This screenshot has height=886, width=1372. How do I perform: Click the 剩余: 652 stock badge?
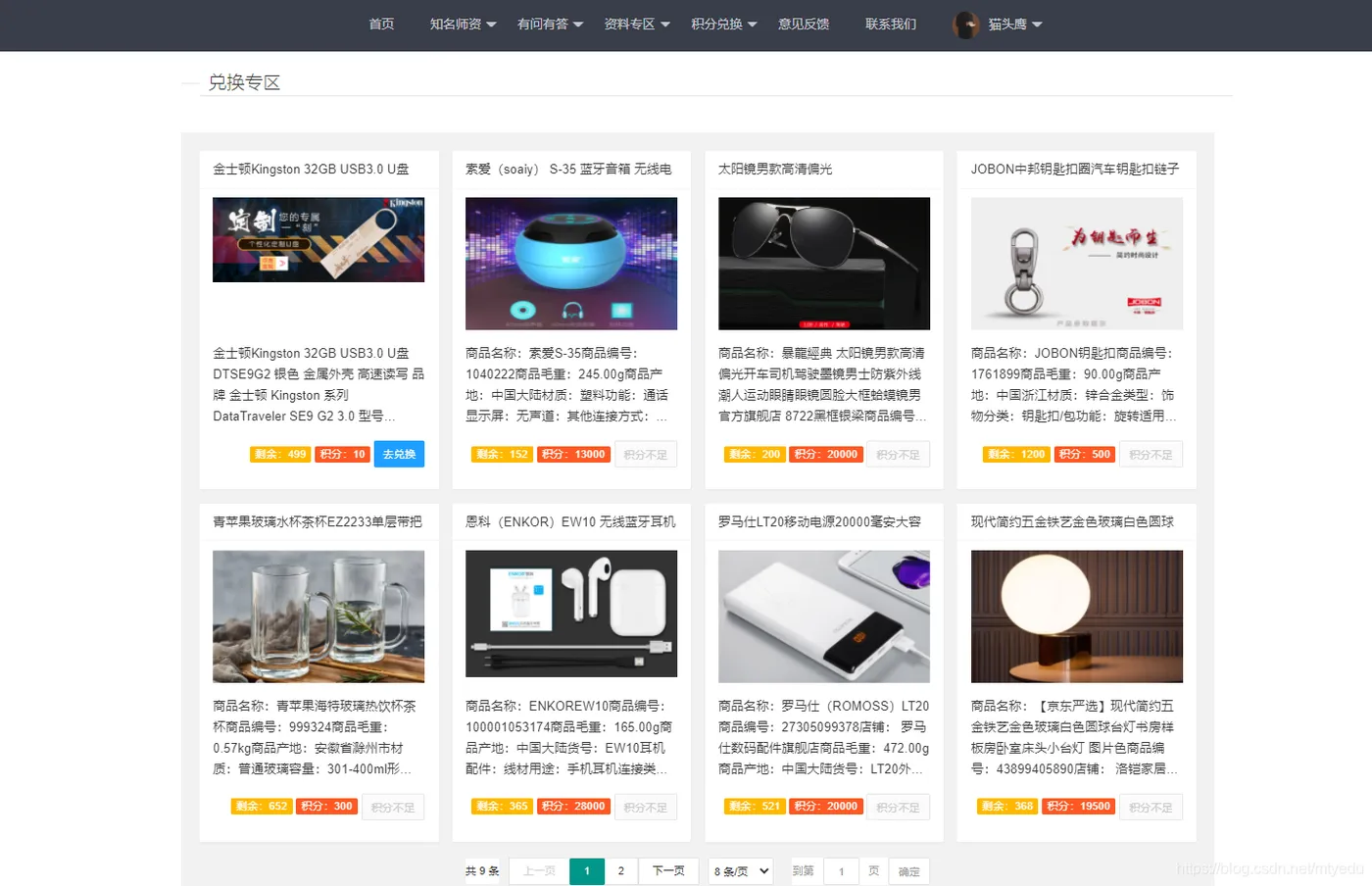point(262,806)
